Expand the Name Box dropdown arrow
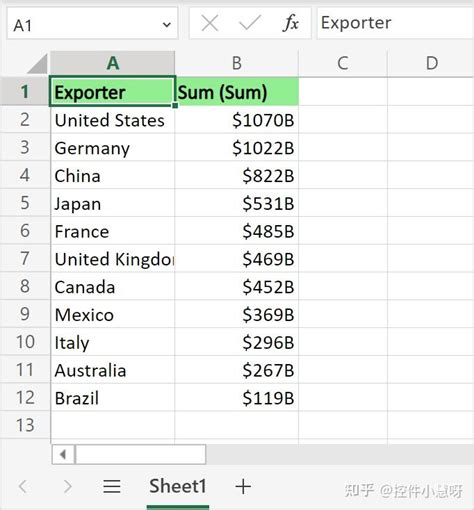This screenshot has height=510, width=474. coord(167,25)
